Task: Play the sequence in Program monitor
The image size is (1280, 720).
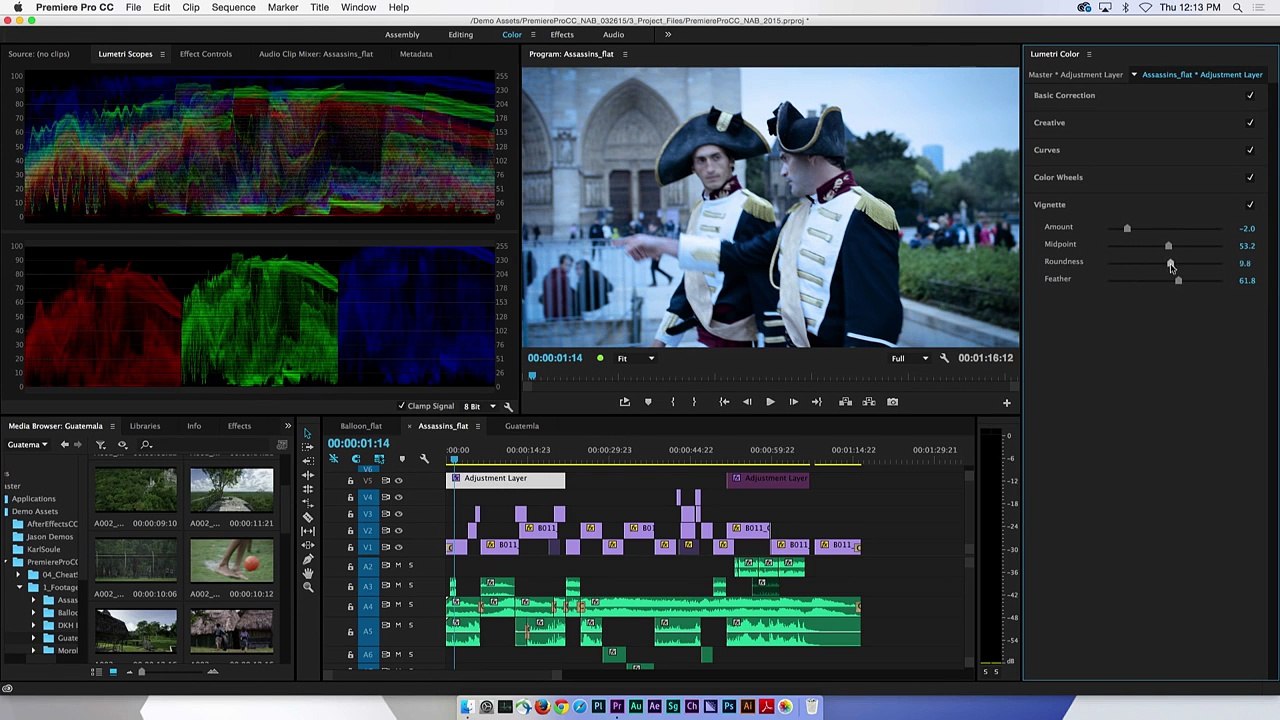Action: point(770,402)
